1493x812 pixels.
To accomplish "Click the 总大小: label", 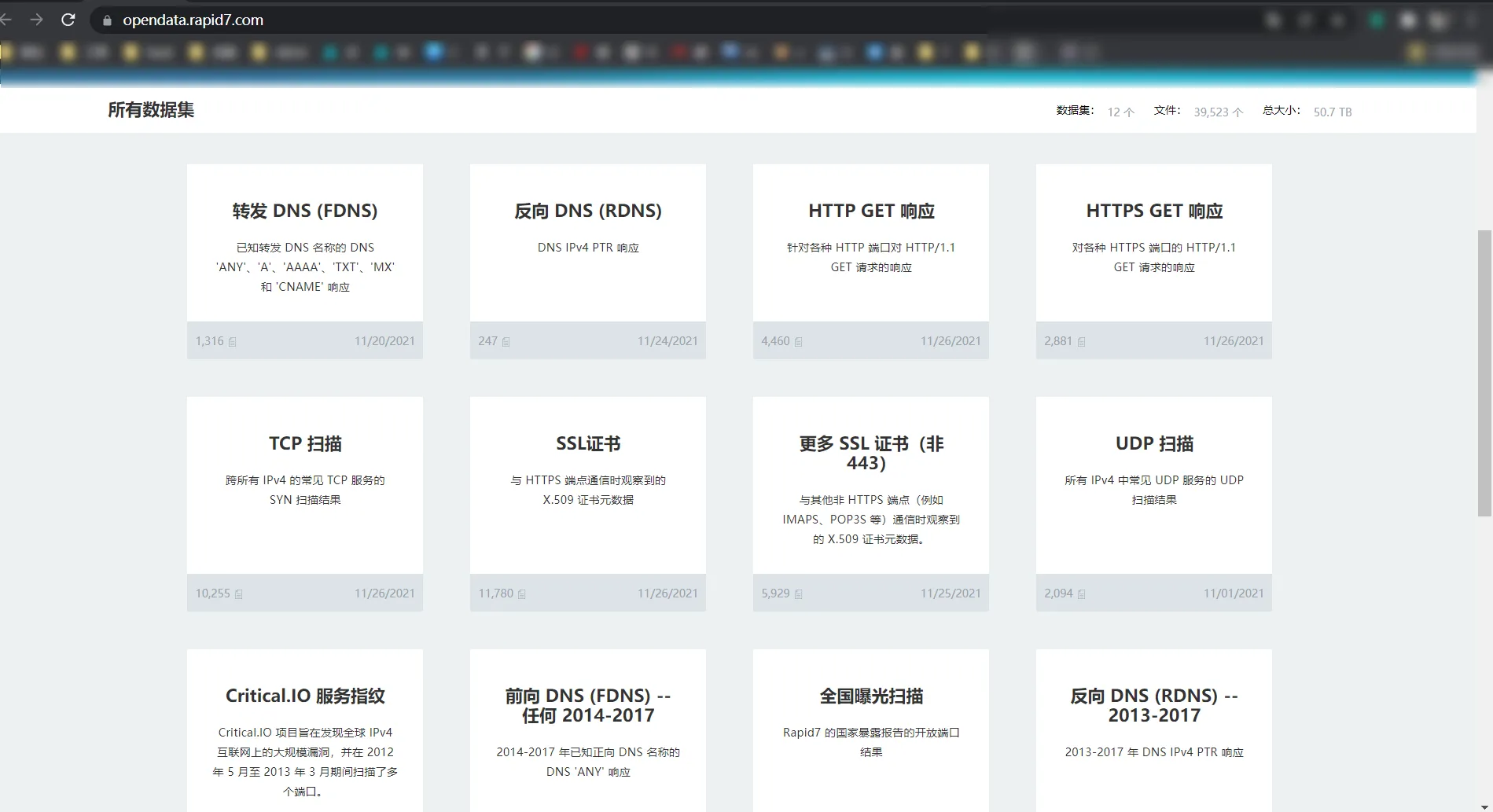I will [x=1282, y=110].
